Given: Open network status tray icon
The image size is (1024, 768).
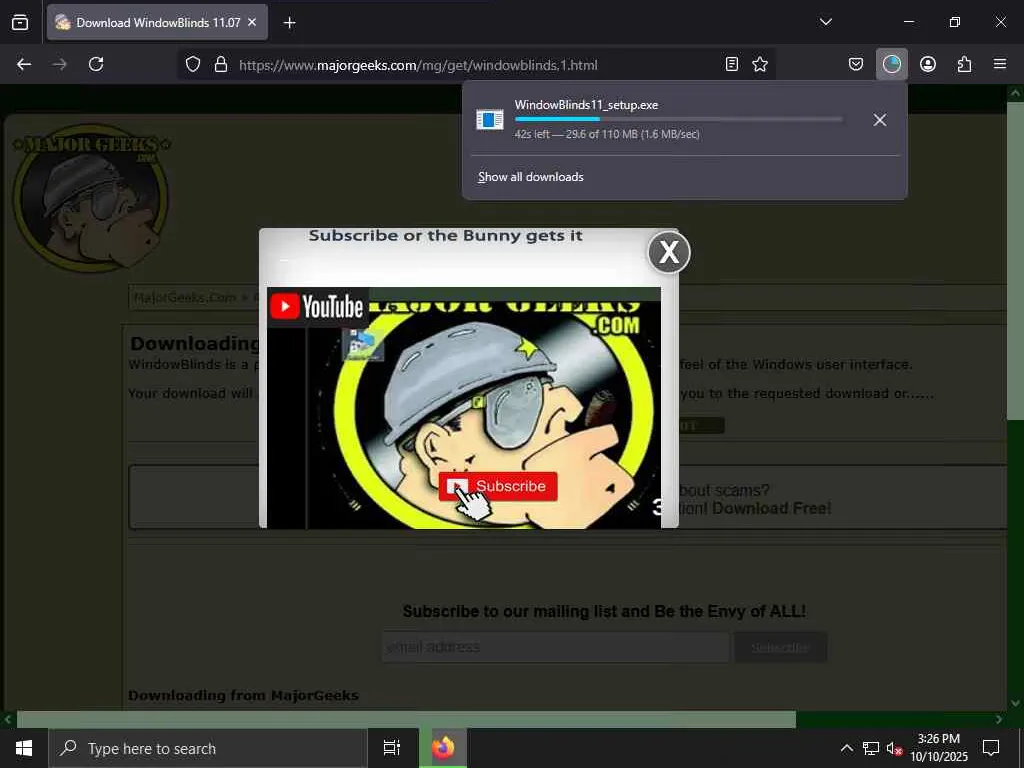Looking at the screenshot, I should 871,748.
